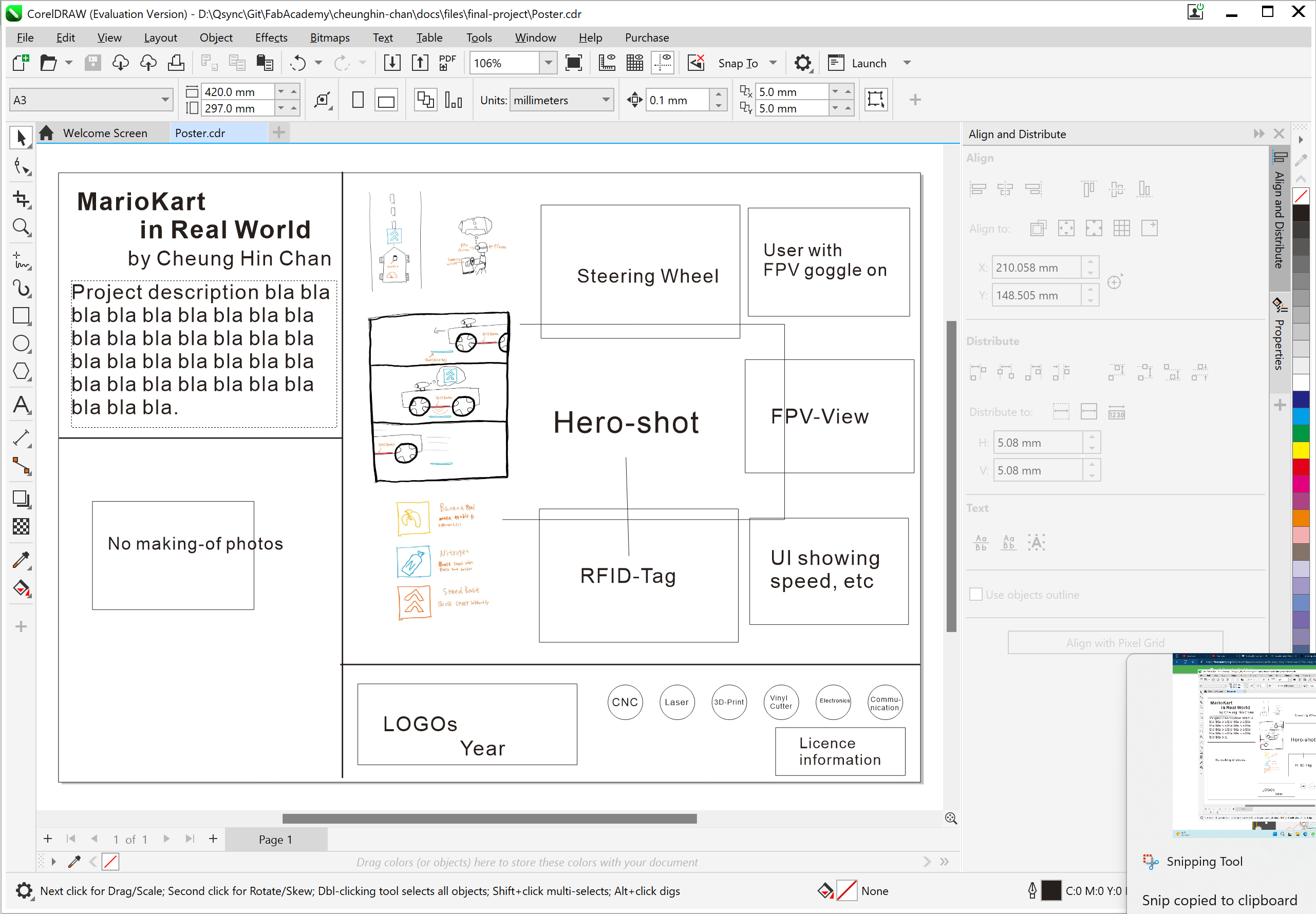This screenshot has height=914, width=1316.
Task: Open the File menu
Action: tap(25, 38)
